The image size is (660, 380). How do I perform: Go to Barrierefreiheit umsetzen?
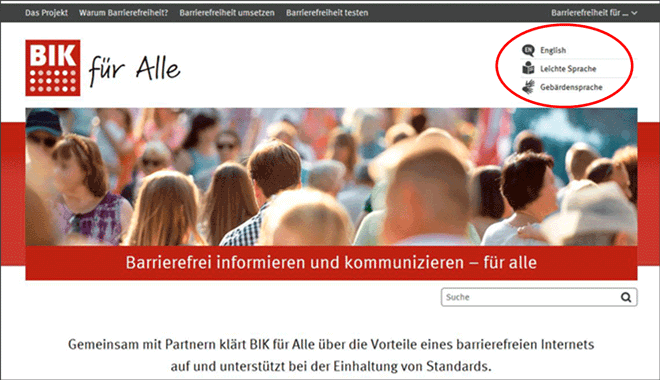(x=227, y=13)
